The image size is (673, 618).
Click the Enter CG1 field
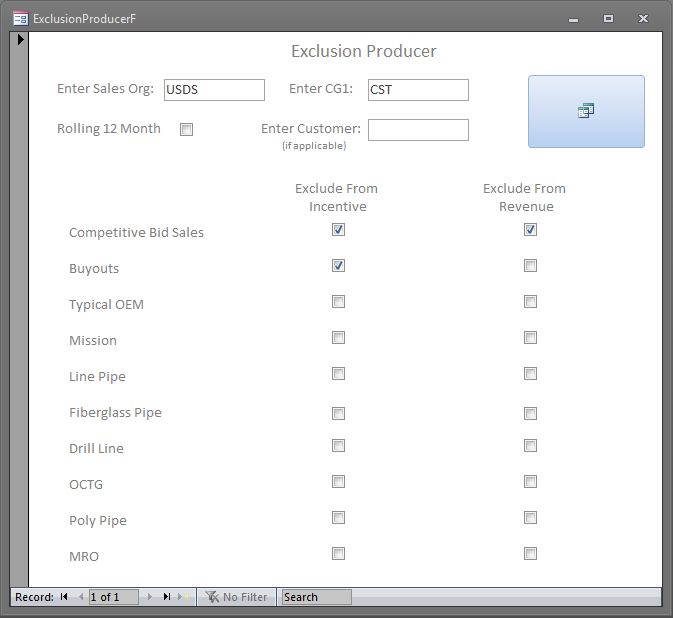coord(418,90)
